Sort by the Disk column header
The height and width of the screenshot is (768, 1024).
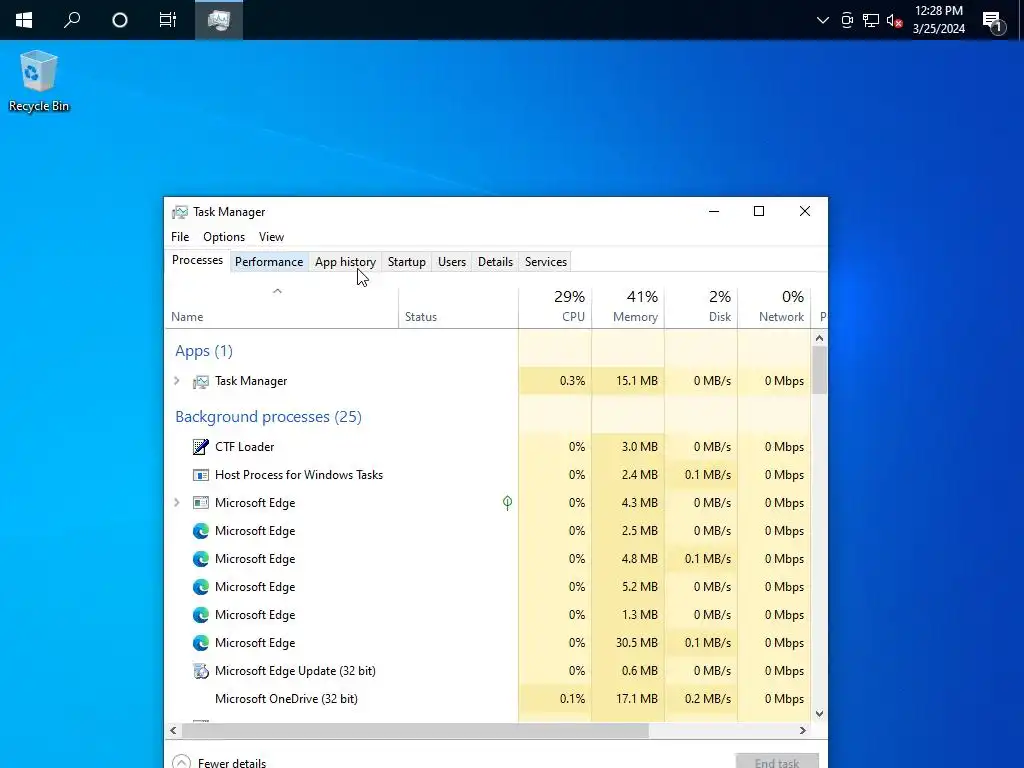tap(701, 308)
